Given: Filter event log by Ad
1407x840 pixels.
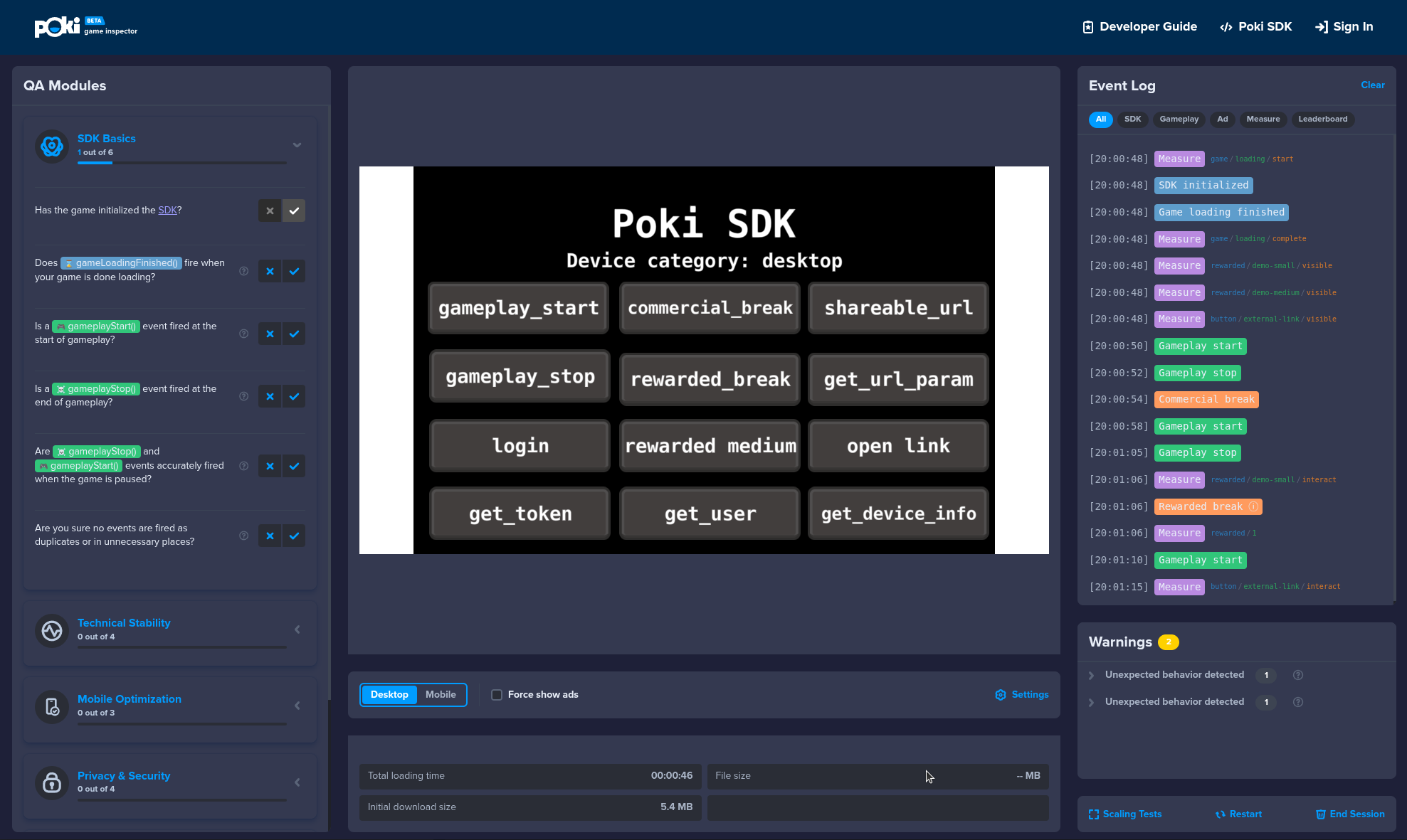Looking at the screenshot, I should 1223,119.
